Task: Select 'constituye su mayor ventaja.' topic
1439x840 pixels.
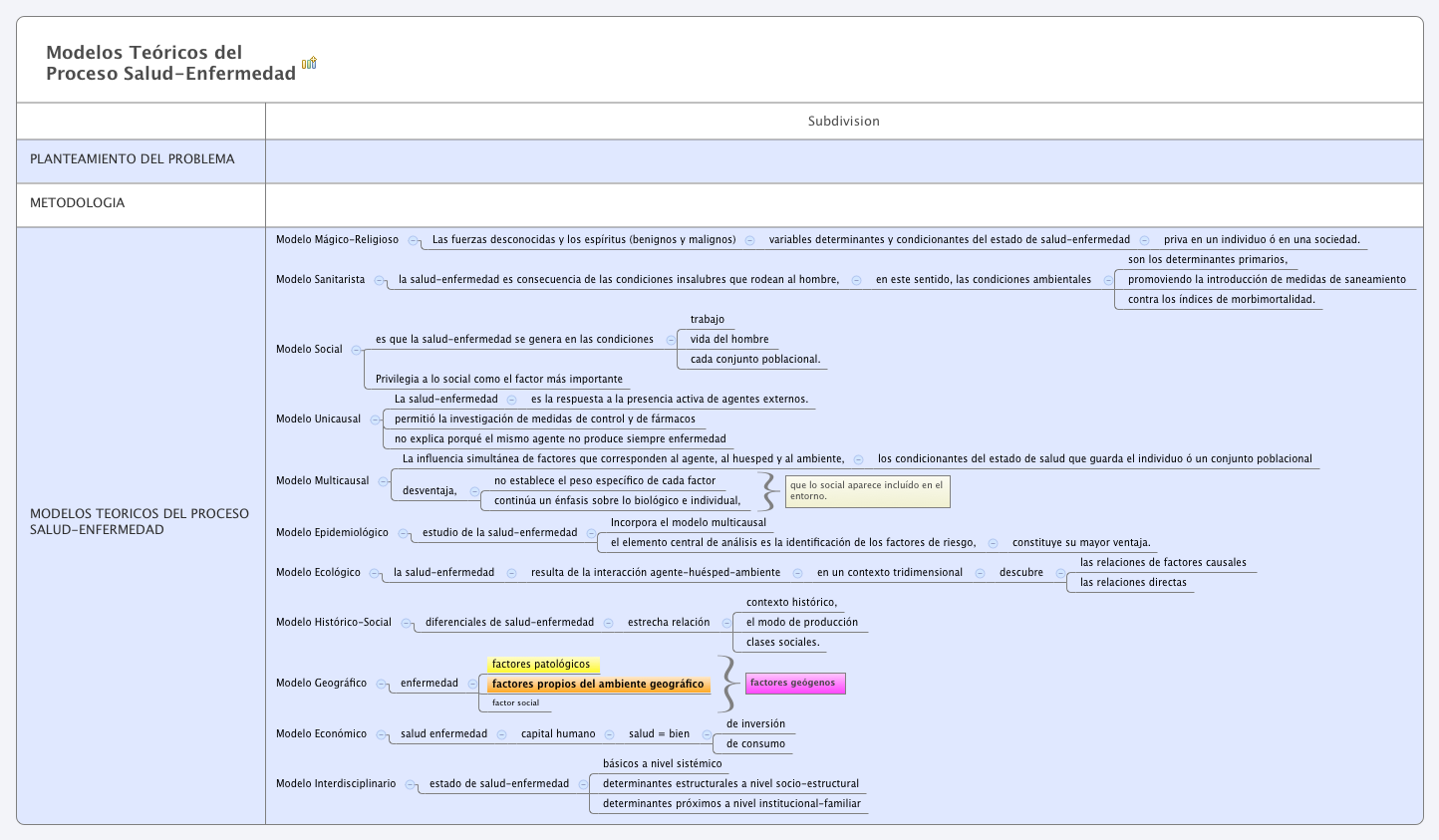Action: pyautogui.click(x=1081, y=543)
